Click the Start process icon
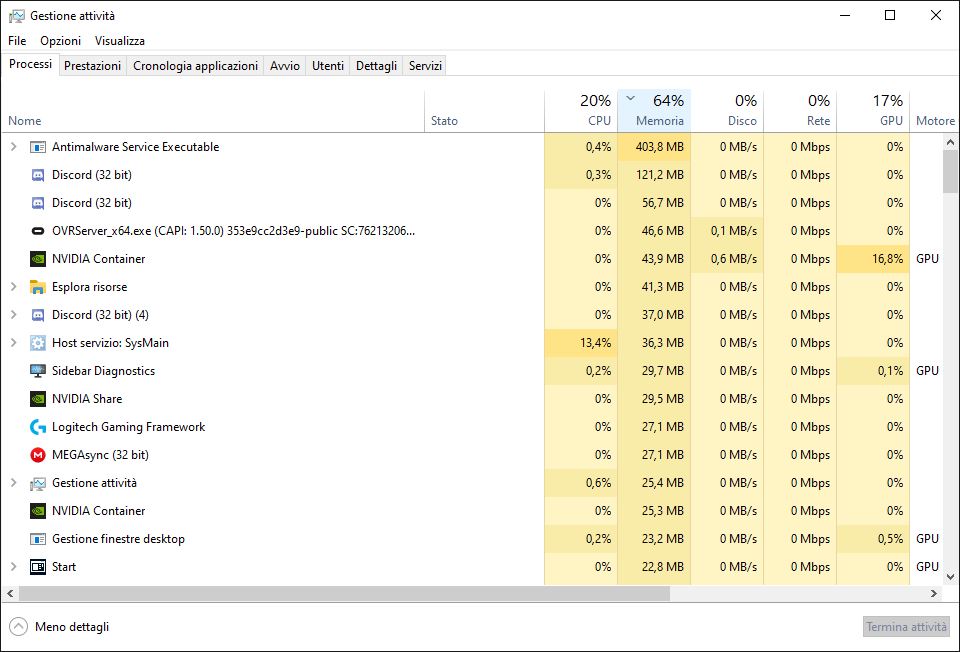 pos(38,567)
